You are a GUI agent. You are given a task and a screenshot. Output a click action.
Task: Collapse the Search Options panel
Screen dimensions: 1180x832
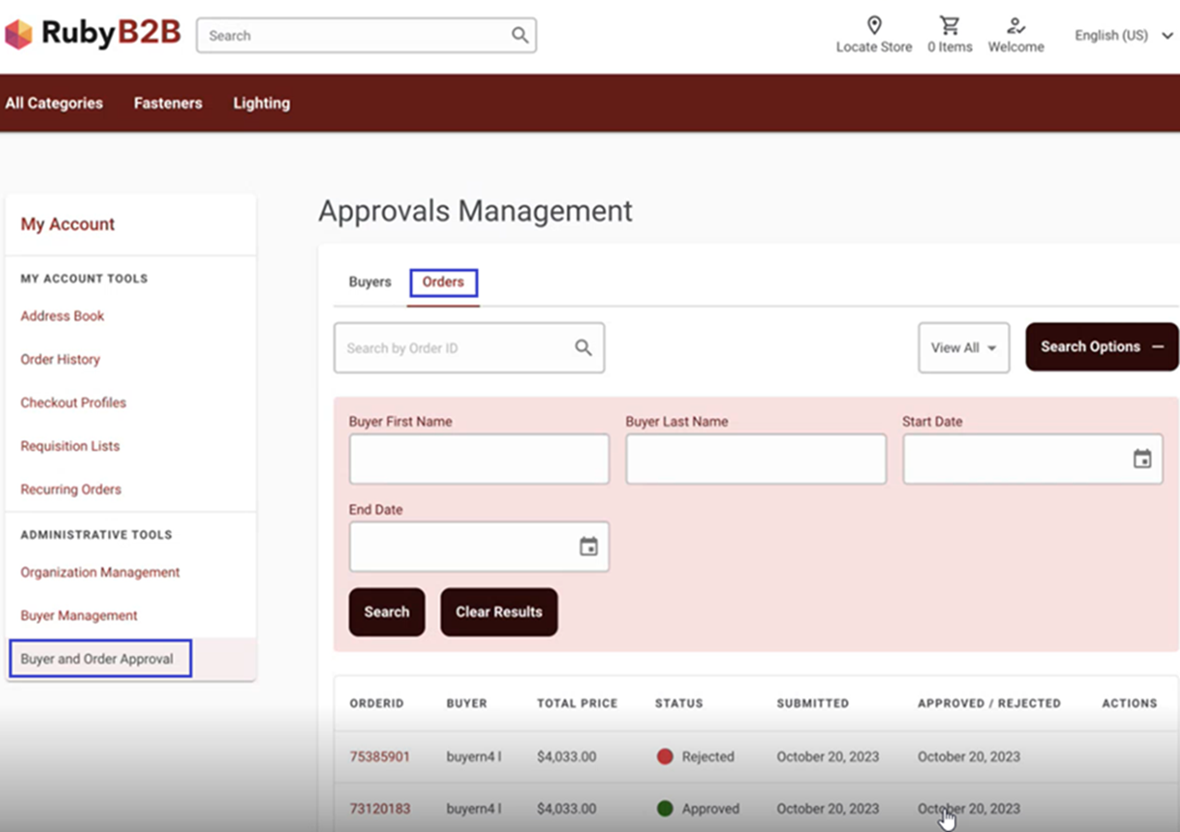(1102, 347)
